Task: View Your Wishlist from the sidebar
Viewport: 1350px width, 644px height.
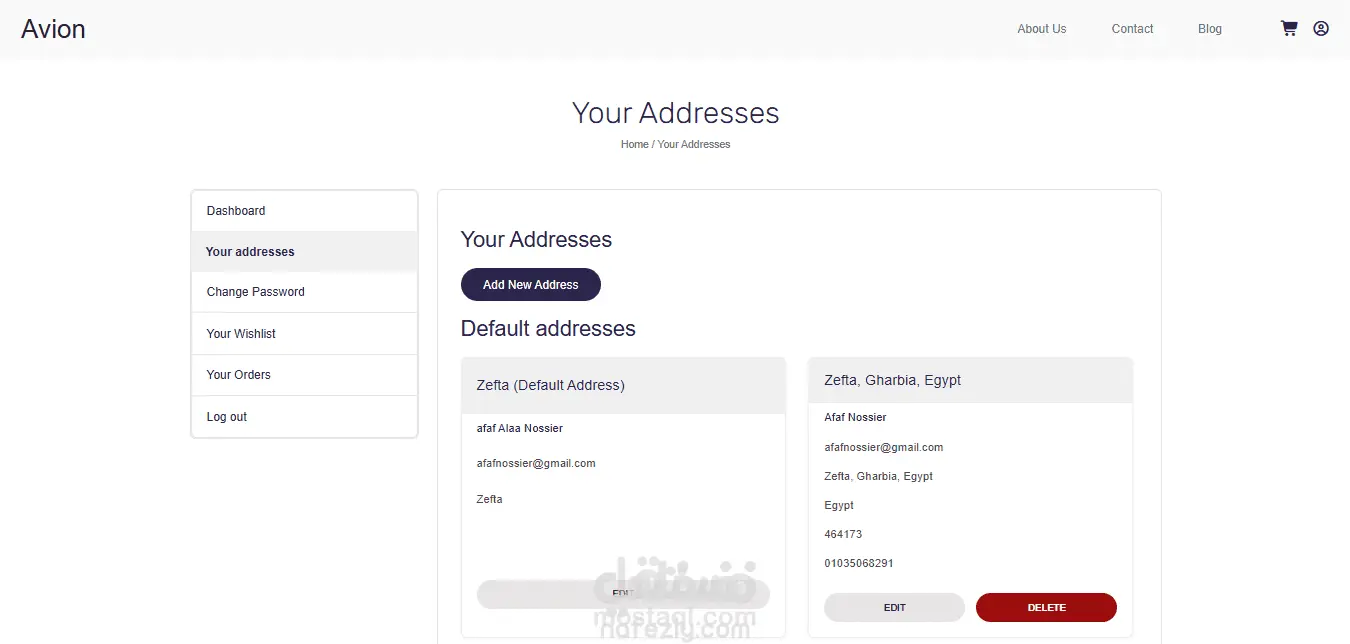Action: point(241,334)
